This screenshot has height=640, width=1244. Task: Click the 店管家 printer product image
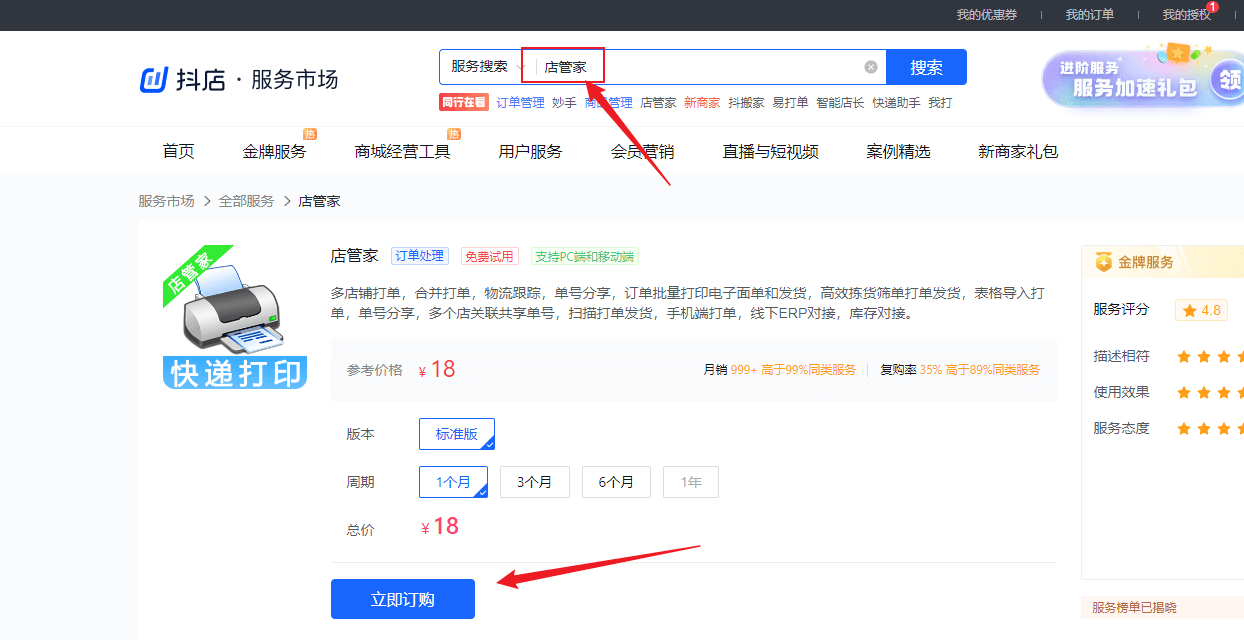235,317
